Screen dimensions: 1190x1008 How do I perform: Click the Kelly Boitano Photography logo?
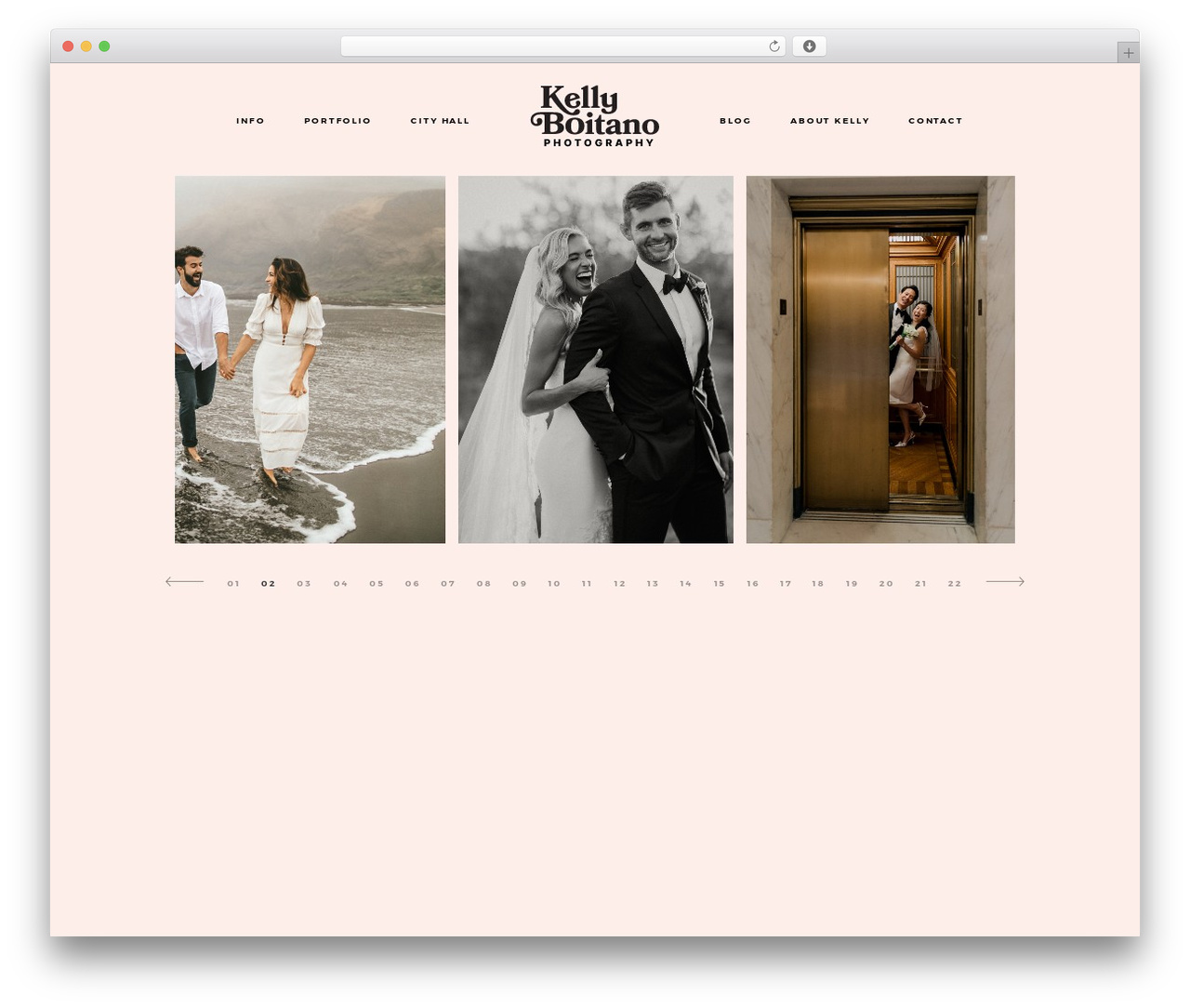(x=595, y=116)
